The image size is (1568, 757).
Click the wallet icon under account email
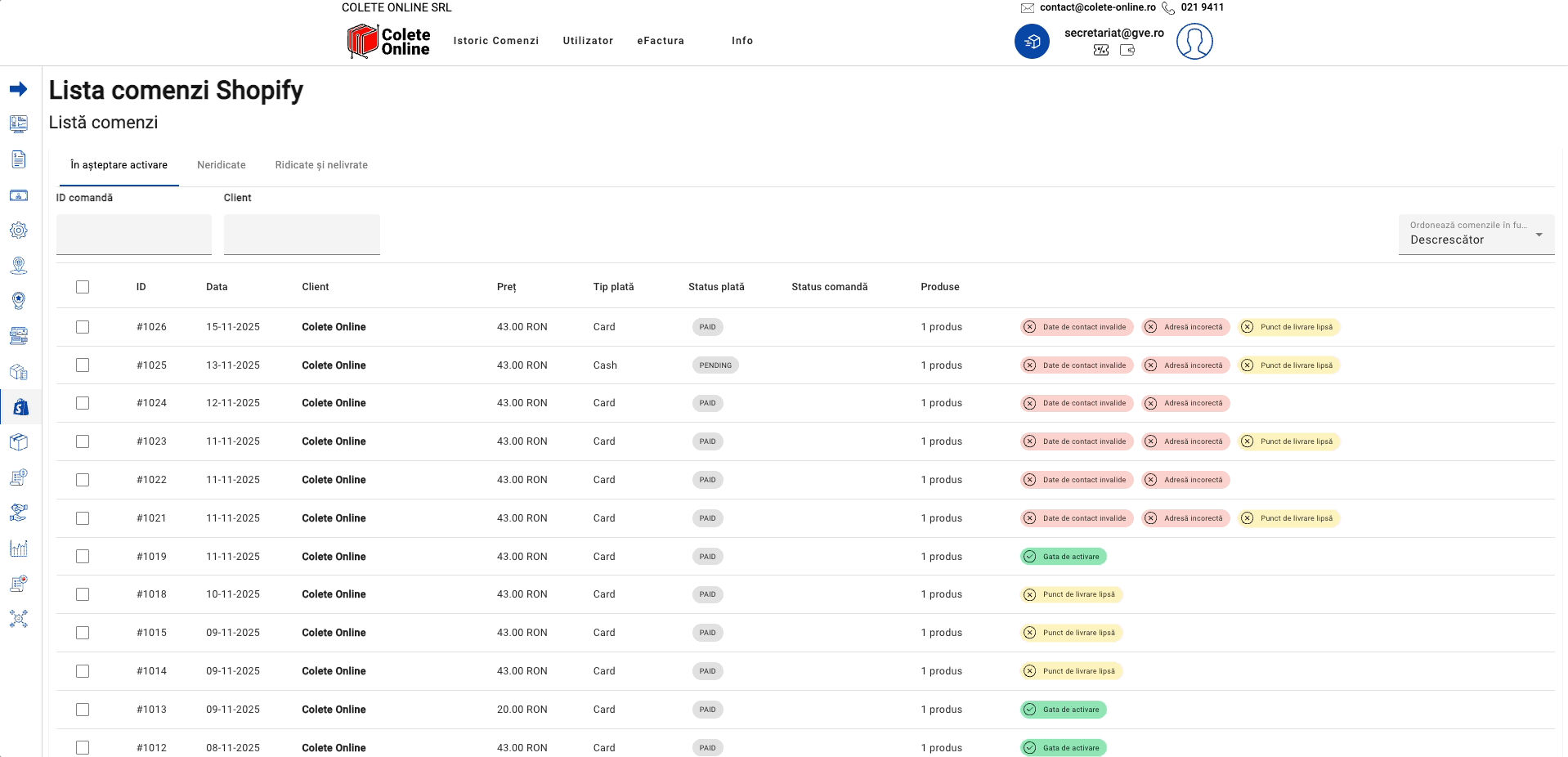point(1127,50)
